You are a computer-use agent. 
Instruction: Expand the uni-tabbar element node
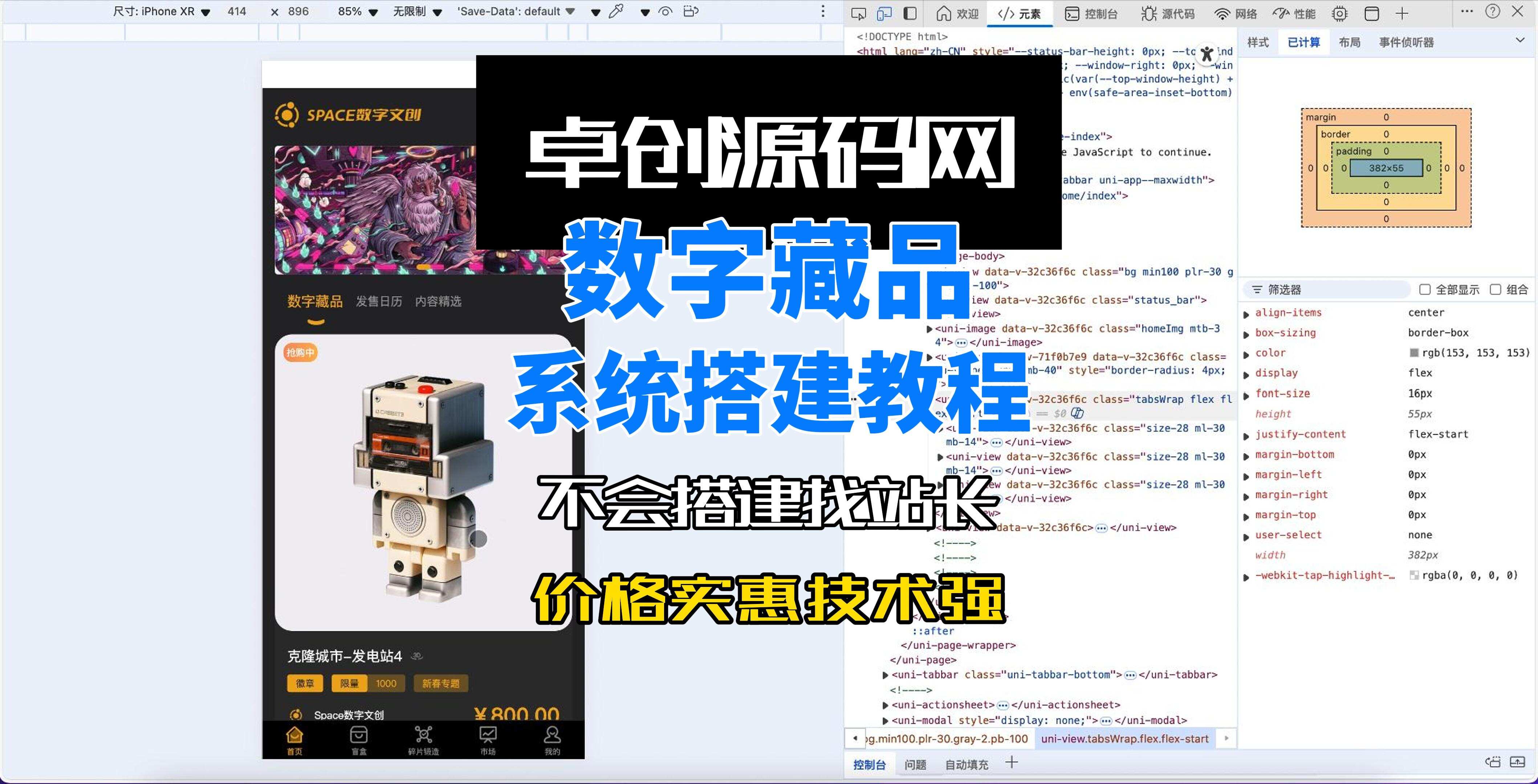[x=885, y=675]
